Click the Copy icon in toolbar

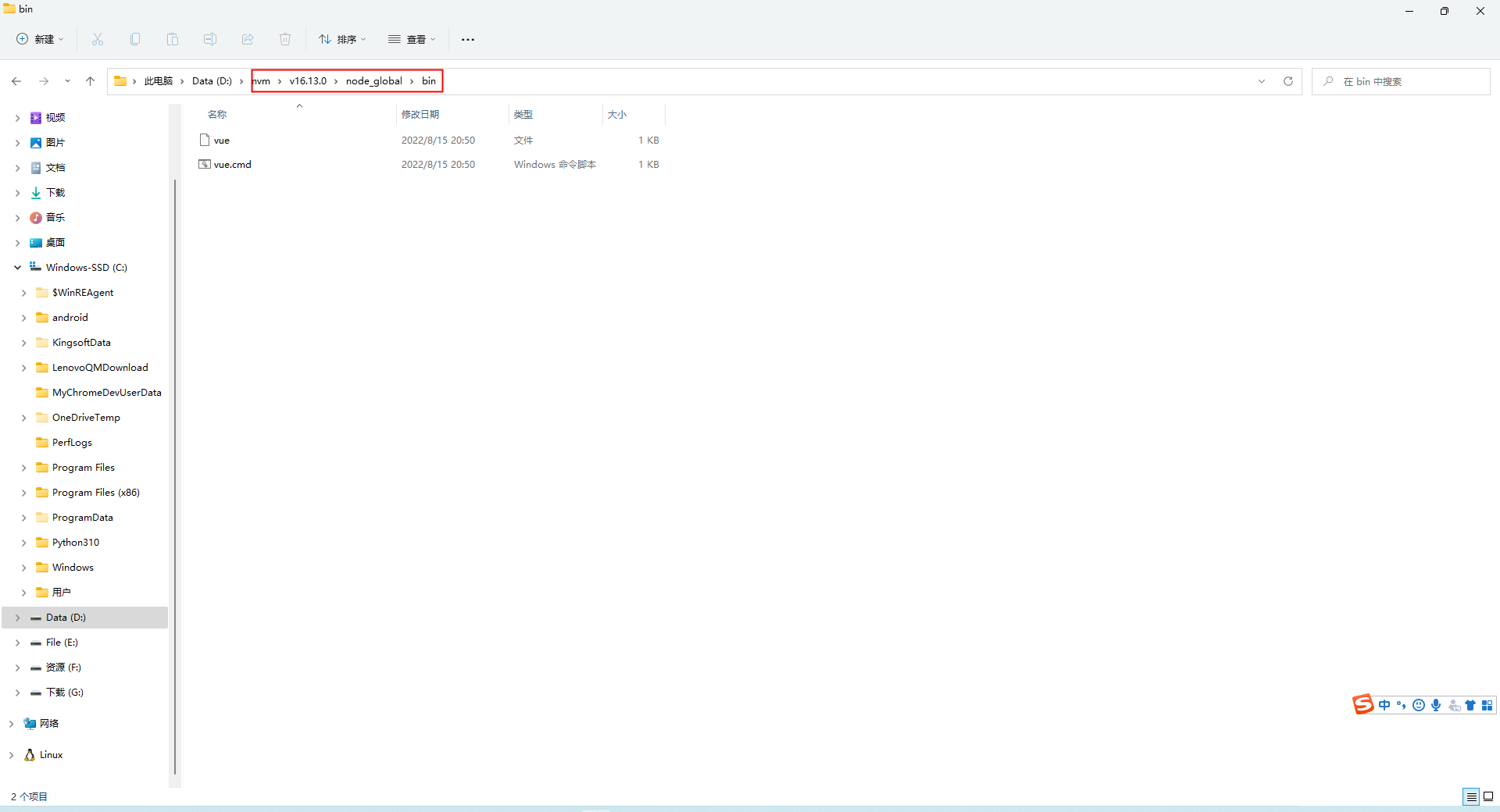[135, 39]
